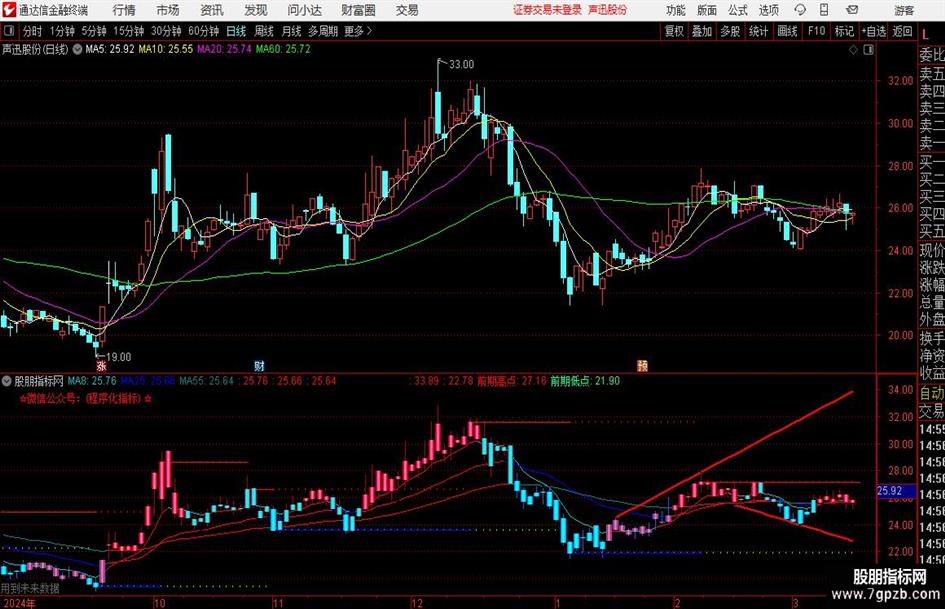Toggle the right side panel icon
945x609 pixels.
tap(868, 50)
